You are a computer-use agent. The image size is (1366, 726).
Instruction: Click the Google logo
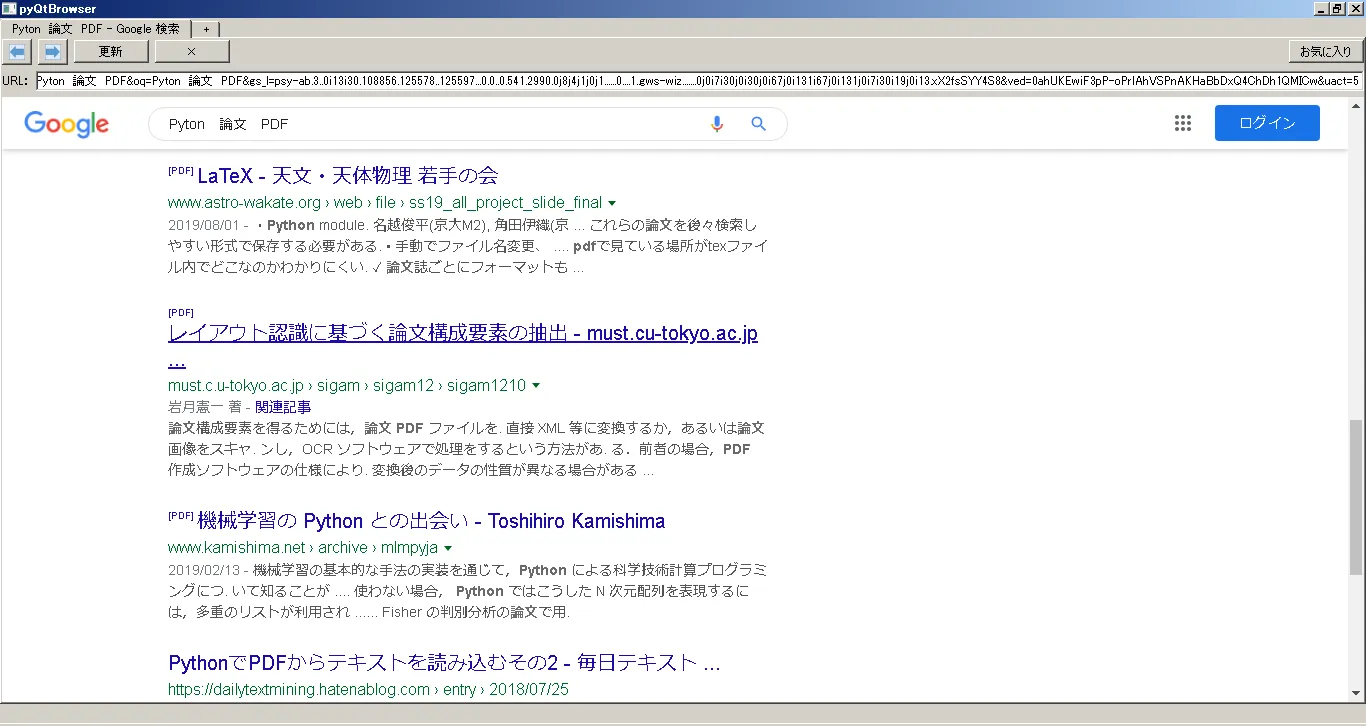click(66, 124)
